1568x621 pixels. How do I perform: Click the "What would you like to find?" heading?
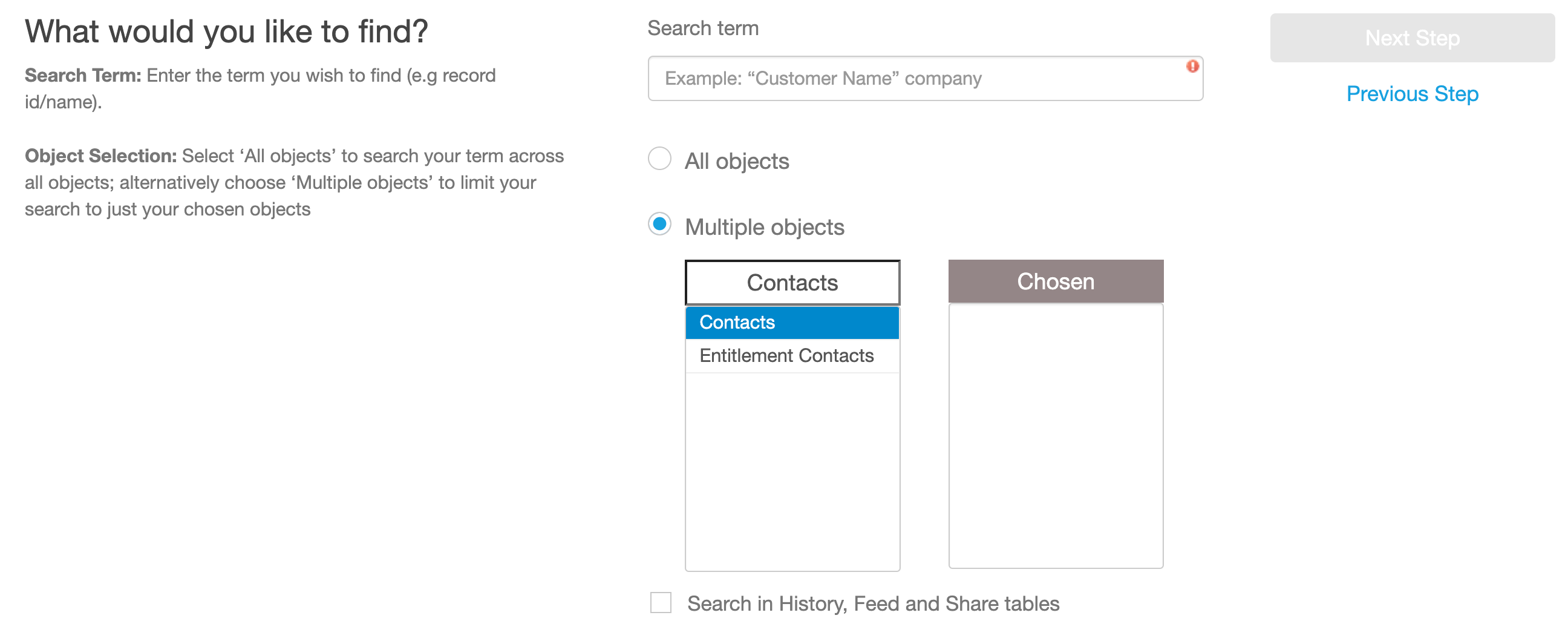(225, 30)
